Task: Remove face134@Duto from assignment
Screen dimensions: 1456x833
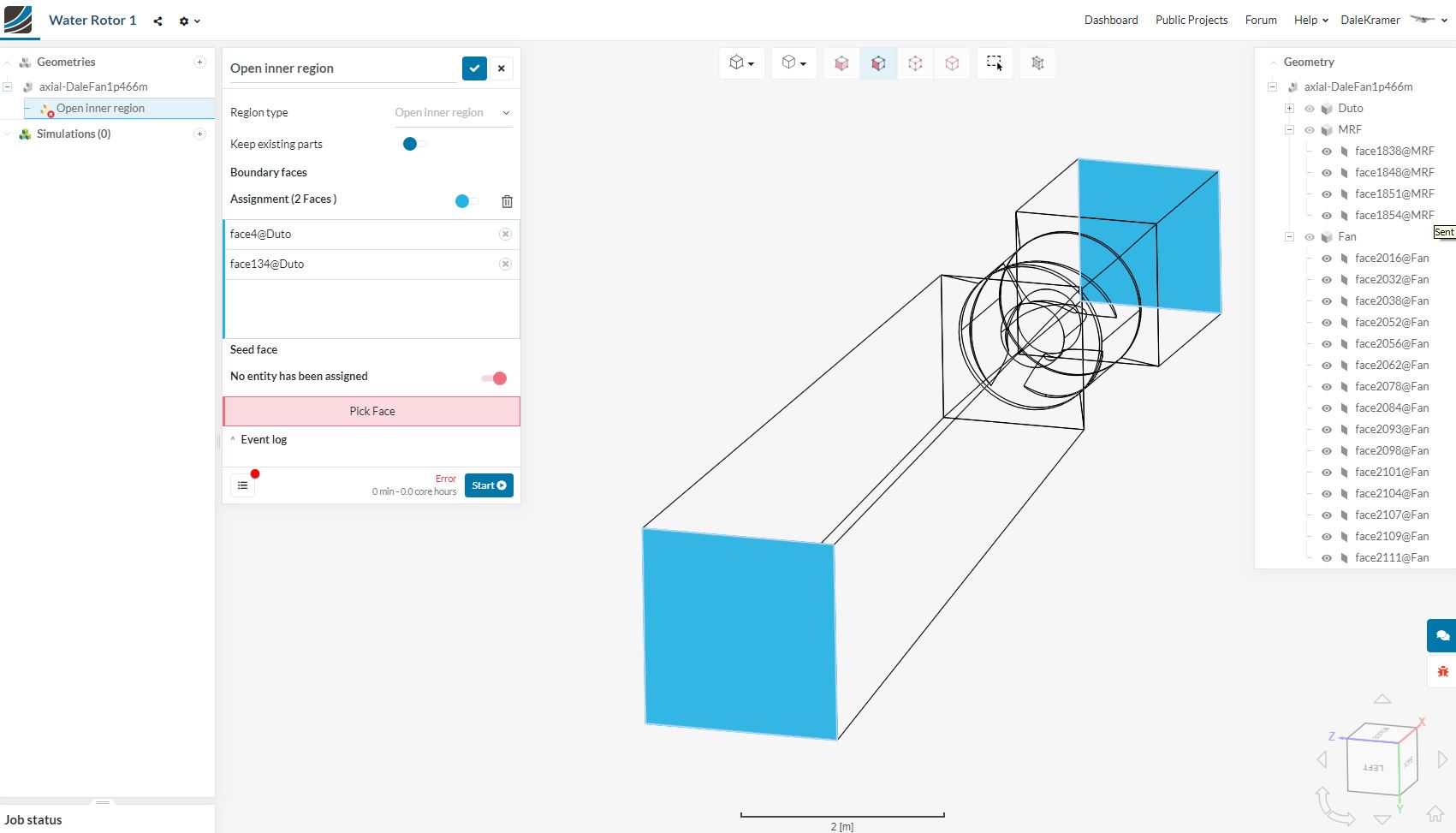Action: [x=505, y=264]
